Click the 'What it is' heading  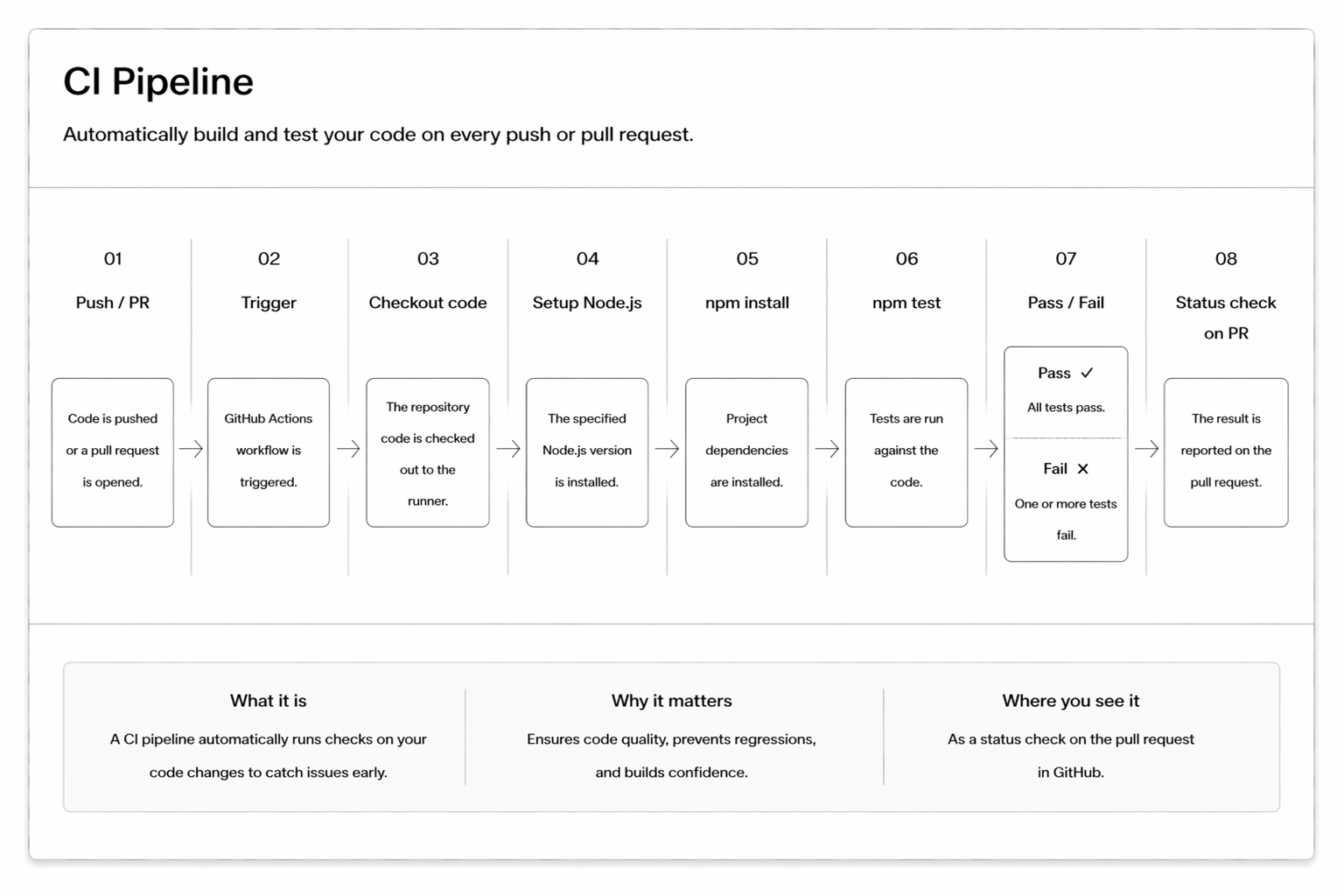coord(269,701)
